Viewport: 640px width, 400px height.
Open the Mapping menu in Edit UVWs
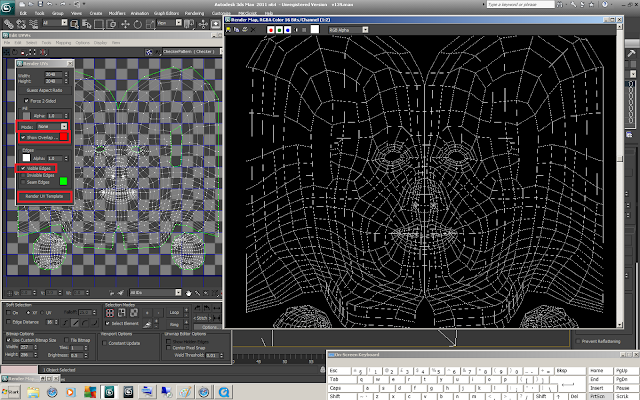click(x=63, y=42)
